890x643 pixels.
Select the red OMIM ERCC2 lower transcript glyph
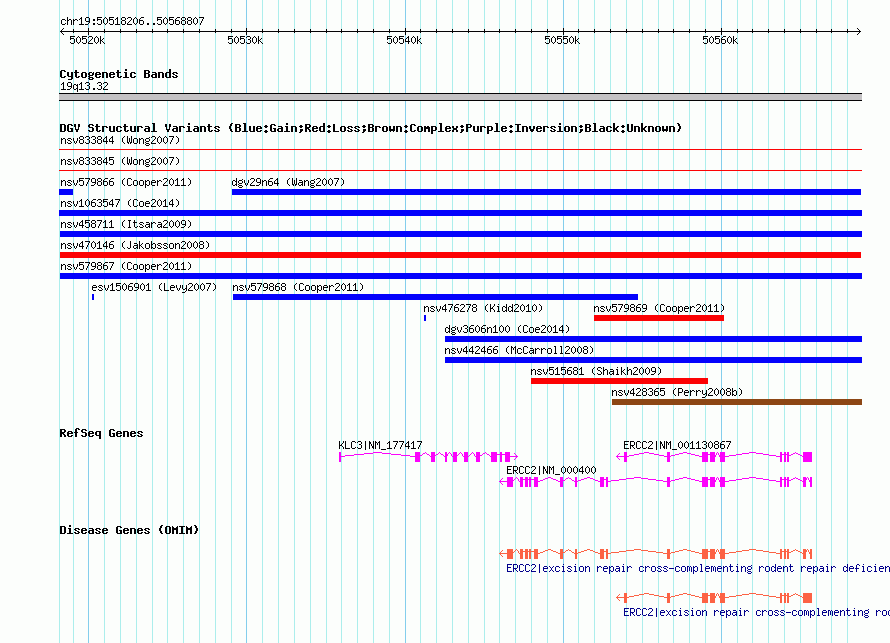point(715,598)
